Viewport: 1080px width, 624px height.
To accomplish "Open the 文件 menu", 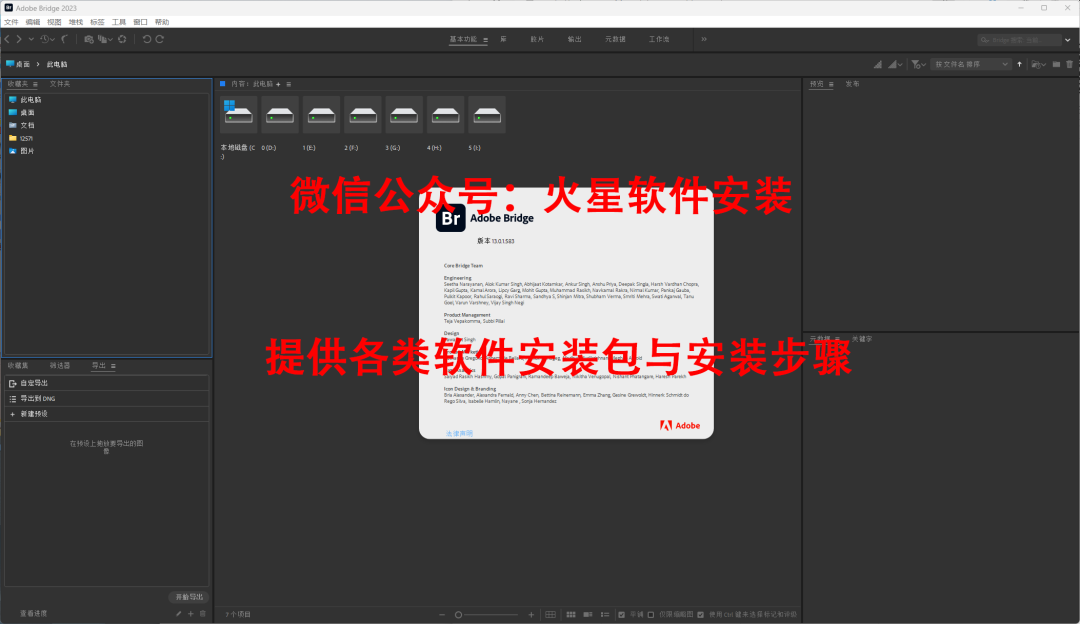I will click(11, 22).
